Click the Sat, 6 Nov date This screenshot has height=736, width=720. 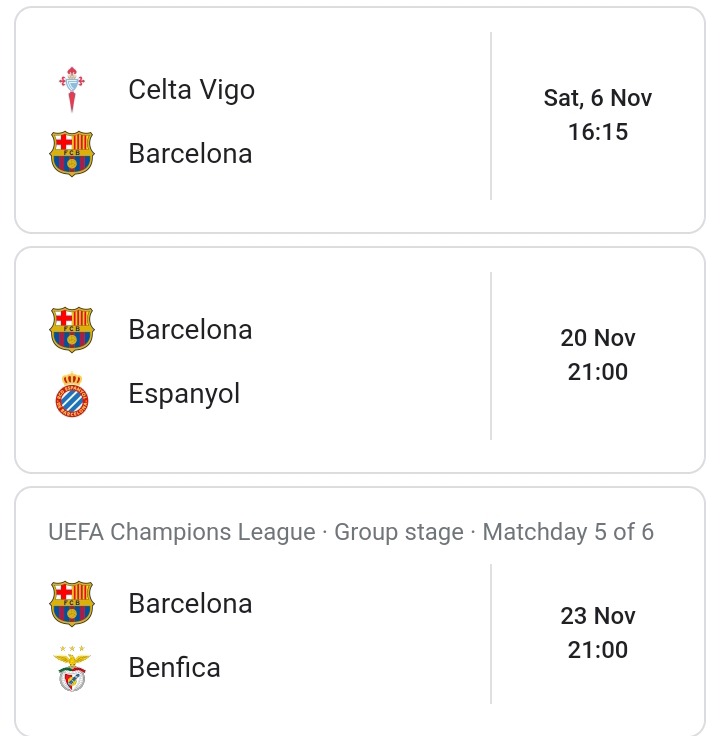pos(597,99)
